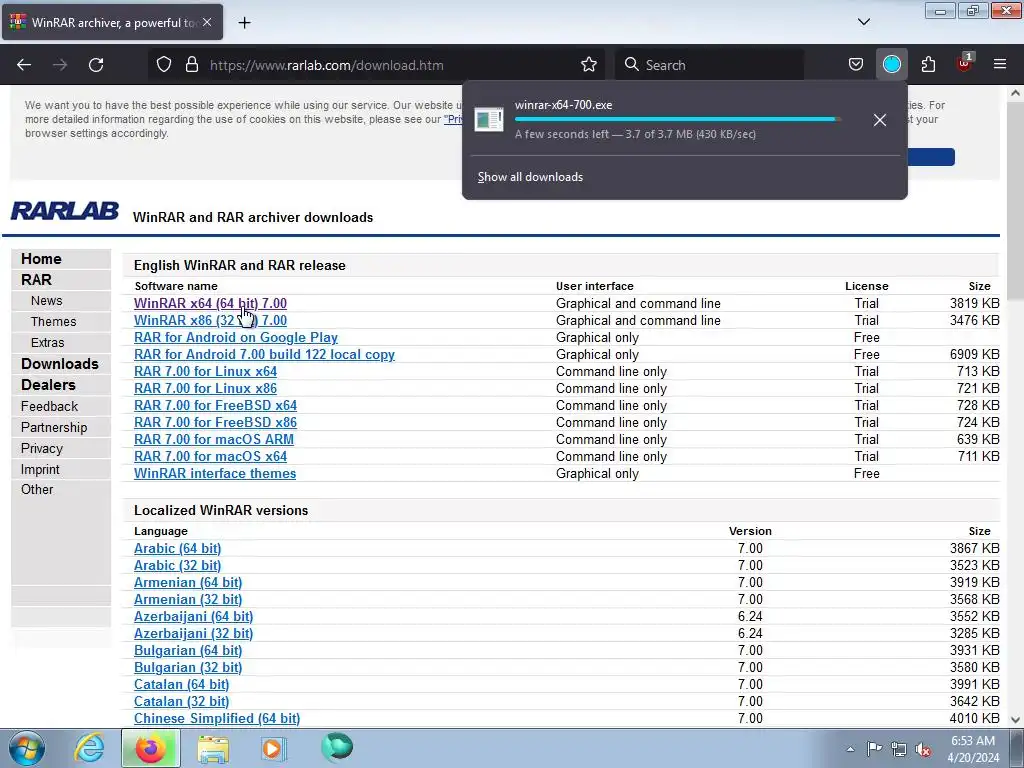
Task: Click the download progress bar
Action: click(x=677, y=120)
